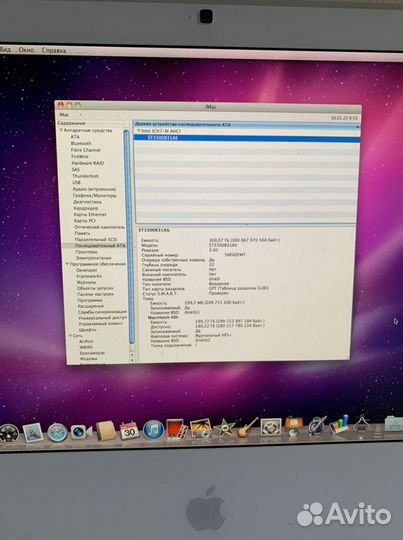Collapse Intel ICH7-M AHCI node
The height and width of the screenshot is (540, 403).
click(139, 131)
